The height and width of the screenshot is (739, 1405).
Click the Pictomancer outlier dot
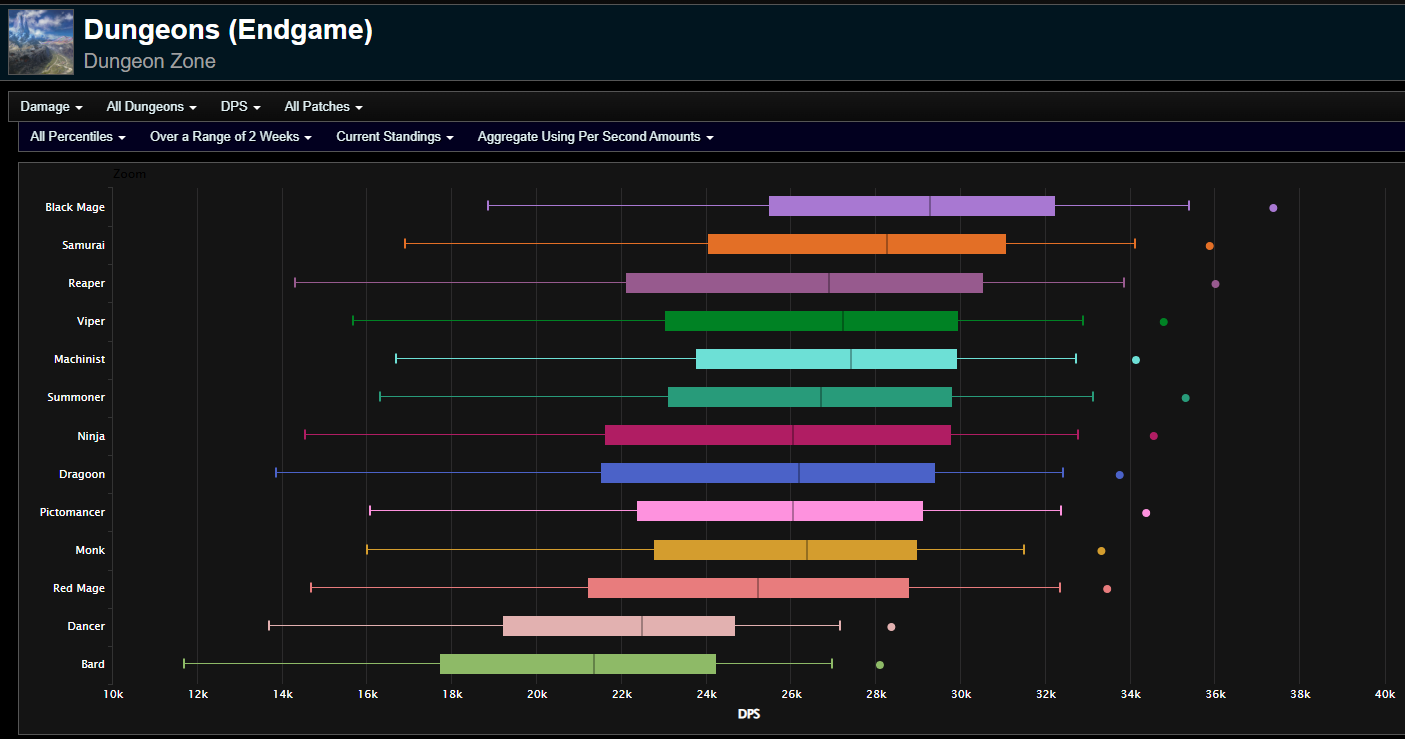point(1145,513)
